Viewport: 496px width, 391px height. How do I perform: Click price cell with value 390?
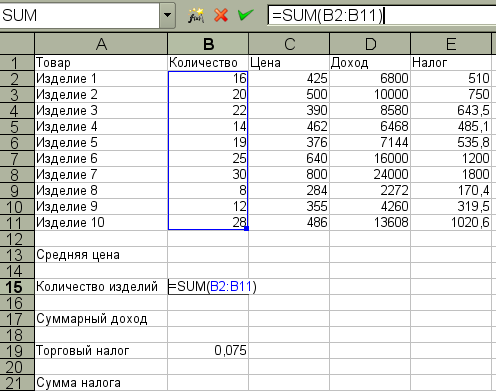tap(289, 111)
